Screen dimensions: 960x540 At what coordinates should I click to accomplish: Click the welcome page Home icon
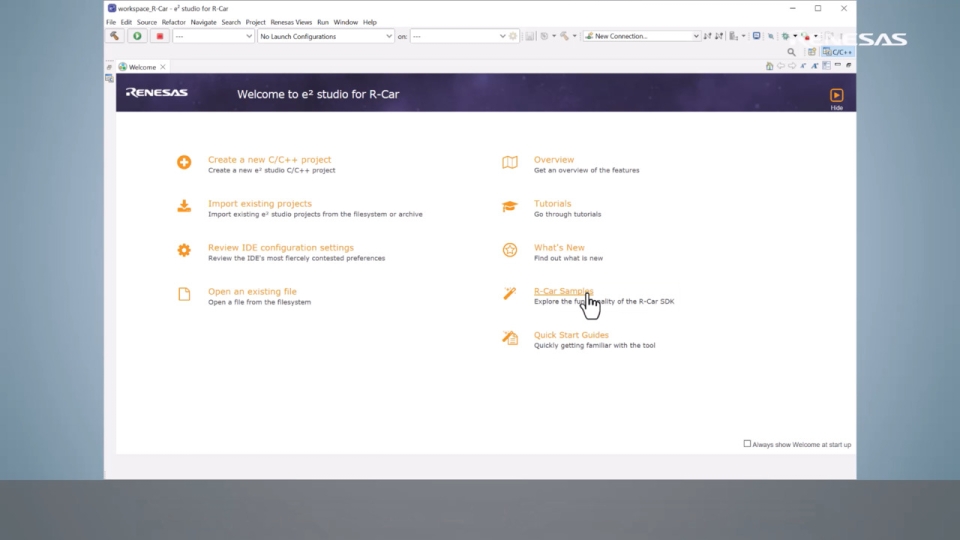click(x=769, y=67)
